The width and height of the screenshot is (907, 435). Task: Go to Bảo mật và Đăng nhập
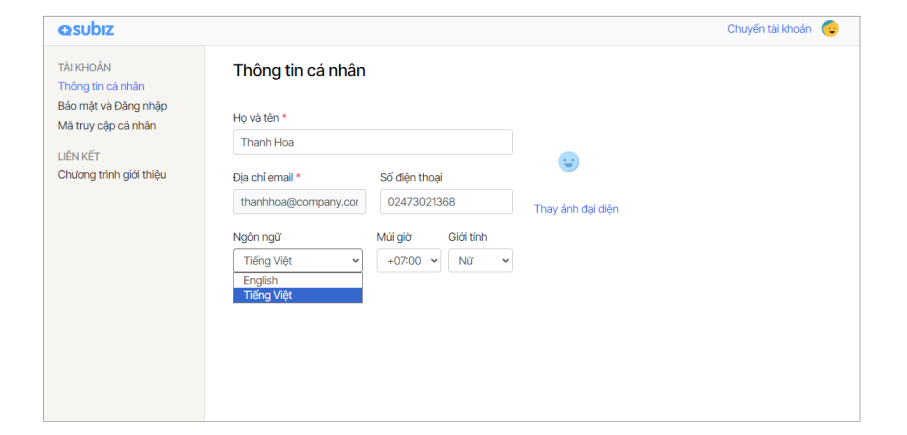click(x=112, y=106)
